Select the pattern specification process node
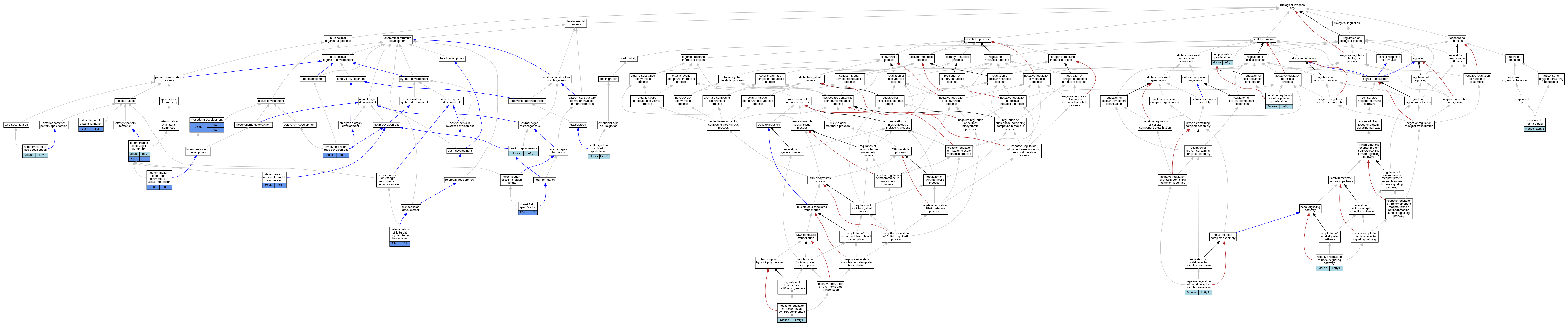 pyautogui.click(x=169, y=79)
